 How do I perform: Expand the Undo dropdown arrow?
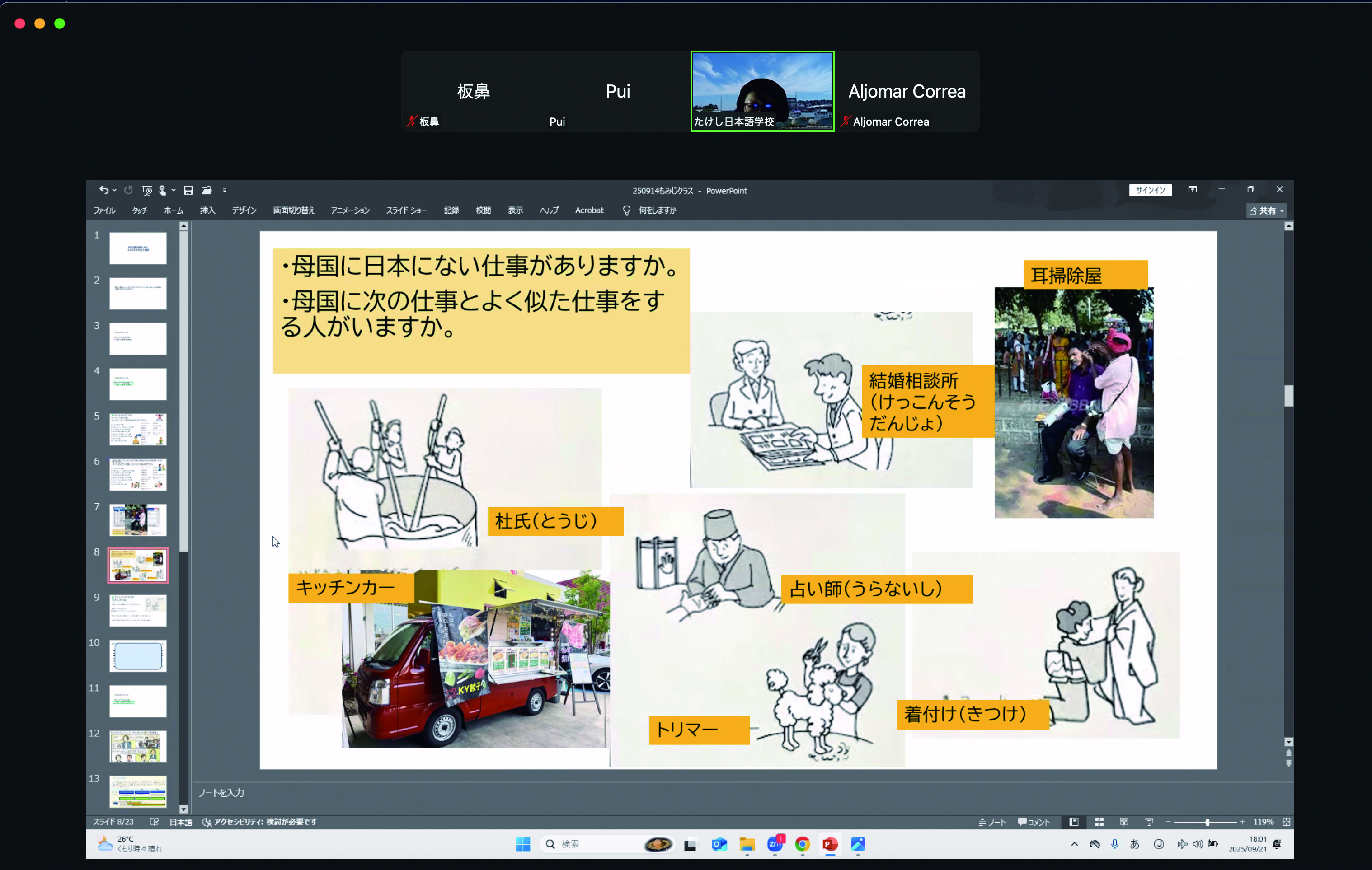tap(114, 190)
